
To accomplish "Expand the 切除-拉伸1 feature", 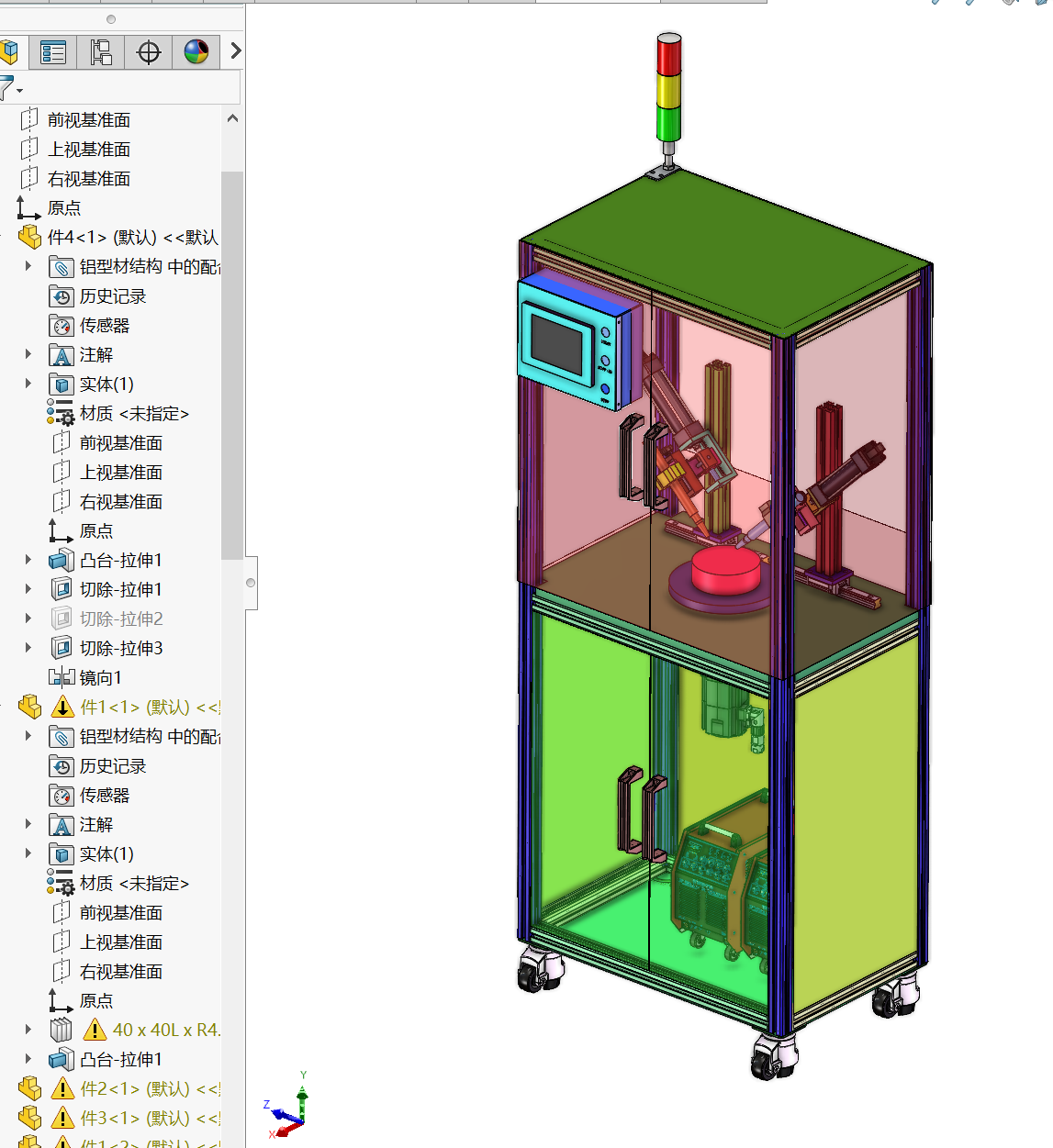I will [x=28, y=589].
